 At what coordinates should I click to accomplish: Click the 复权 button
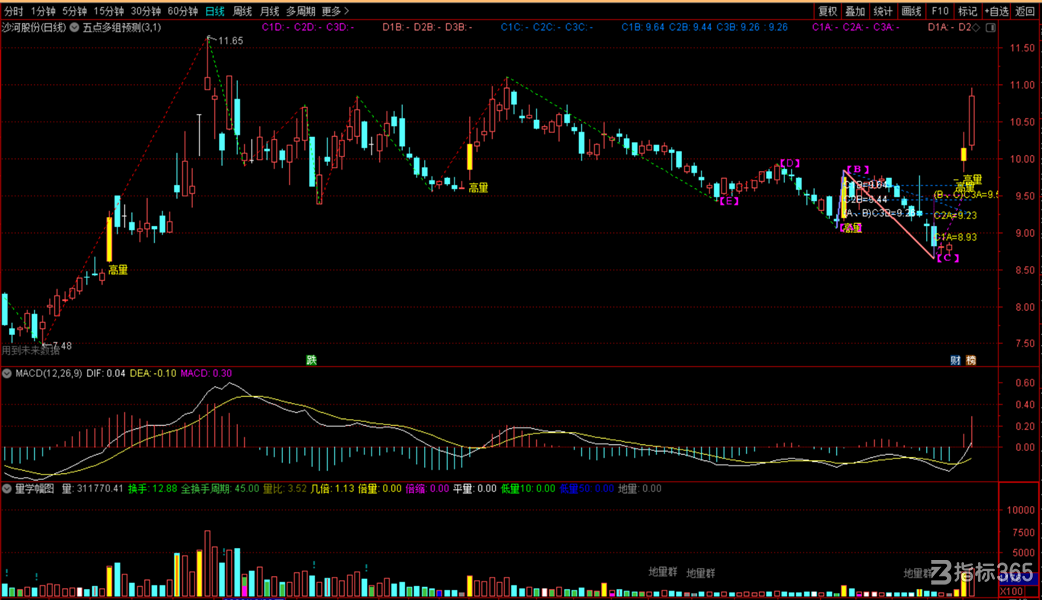click(x=827, y=11)
